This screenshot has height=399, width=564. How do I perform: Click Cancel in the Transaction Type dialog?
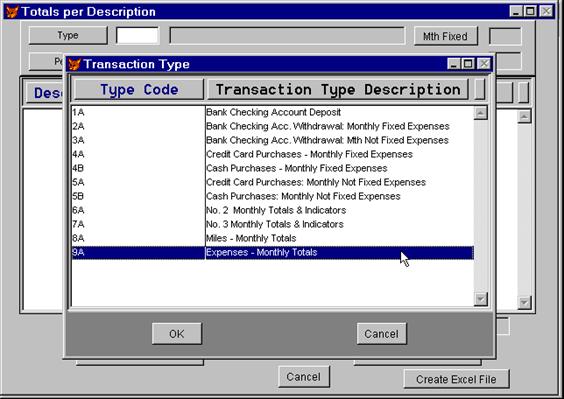click(x=382, y=334)
